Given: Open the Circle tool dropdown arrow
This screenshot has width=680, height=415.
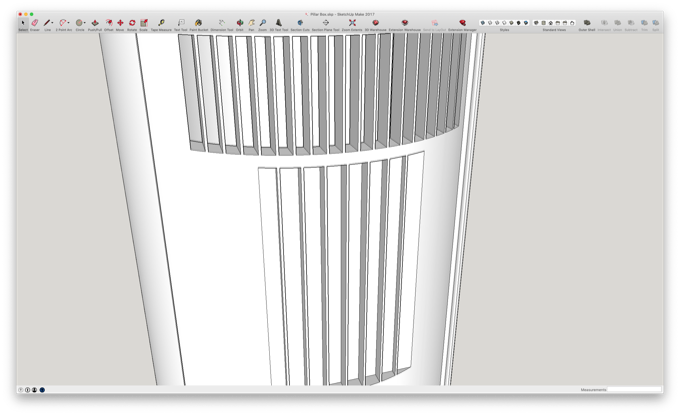Looking at the screenshot, I should tap(85, 23).
